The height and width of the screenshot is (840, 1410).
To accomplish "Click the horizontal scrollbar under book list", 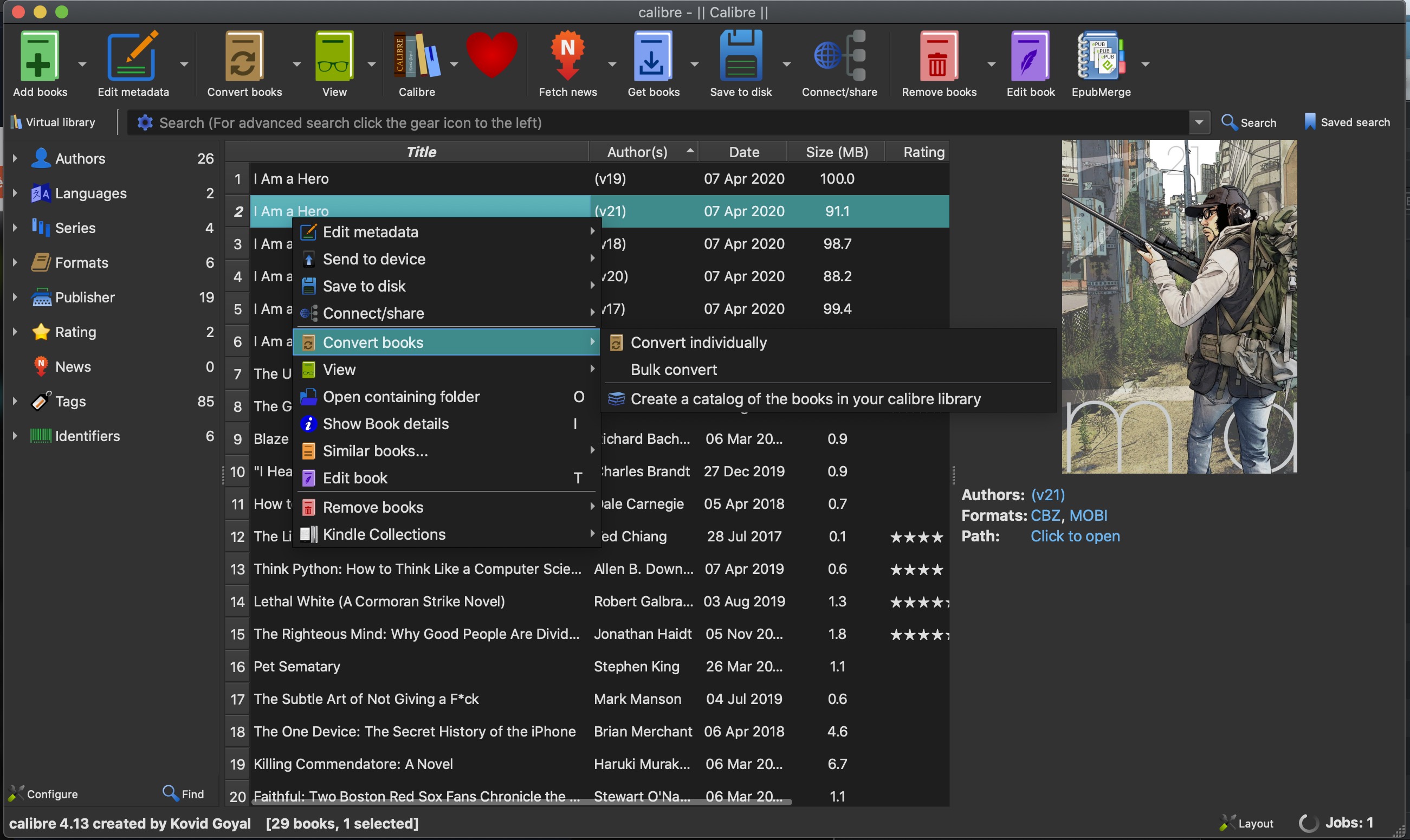I will 521,802.
